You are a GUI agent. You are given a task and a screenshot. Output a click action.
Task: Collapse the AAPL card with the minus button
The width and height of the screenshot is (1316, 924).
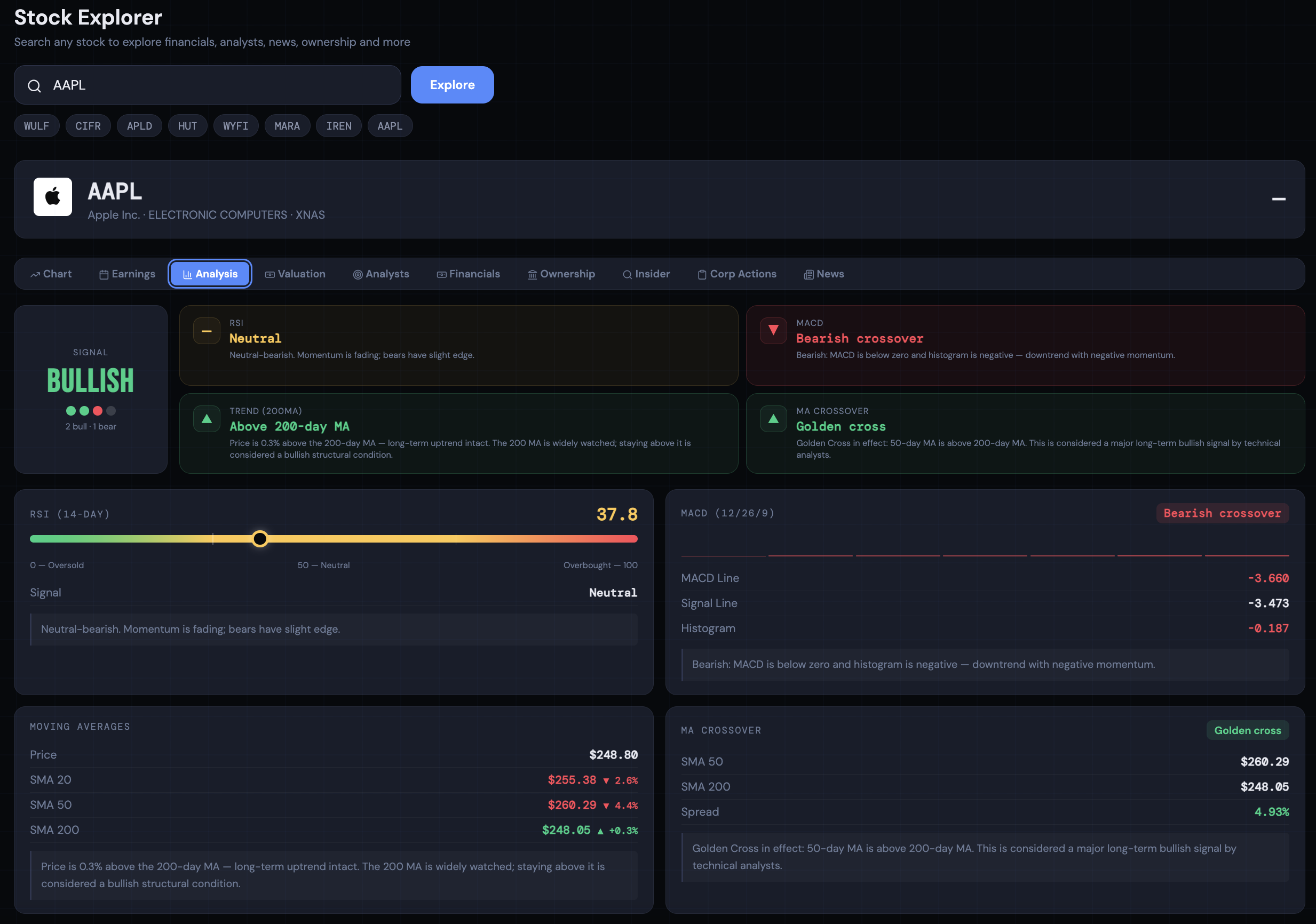1278,199
